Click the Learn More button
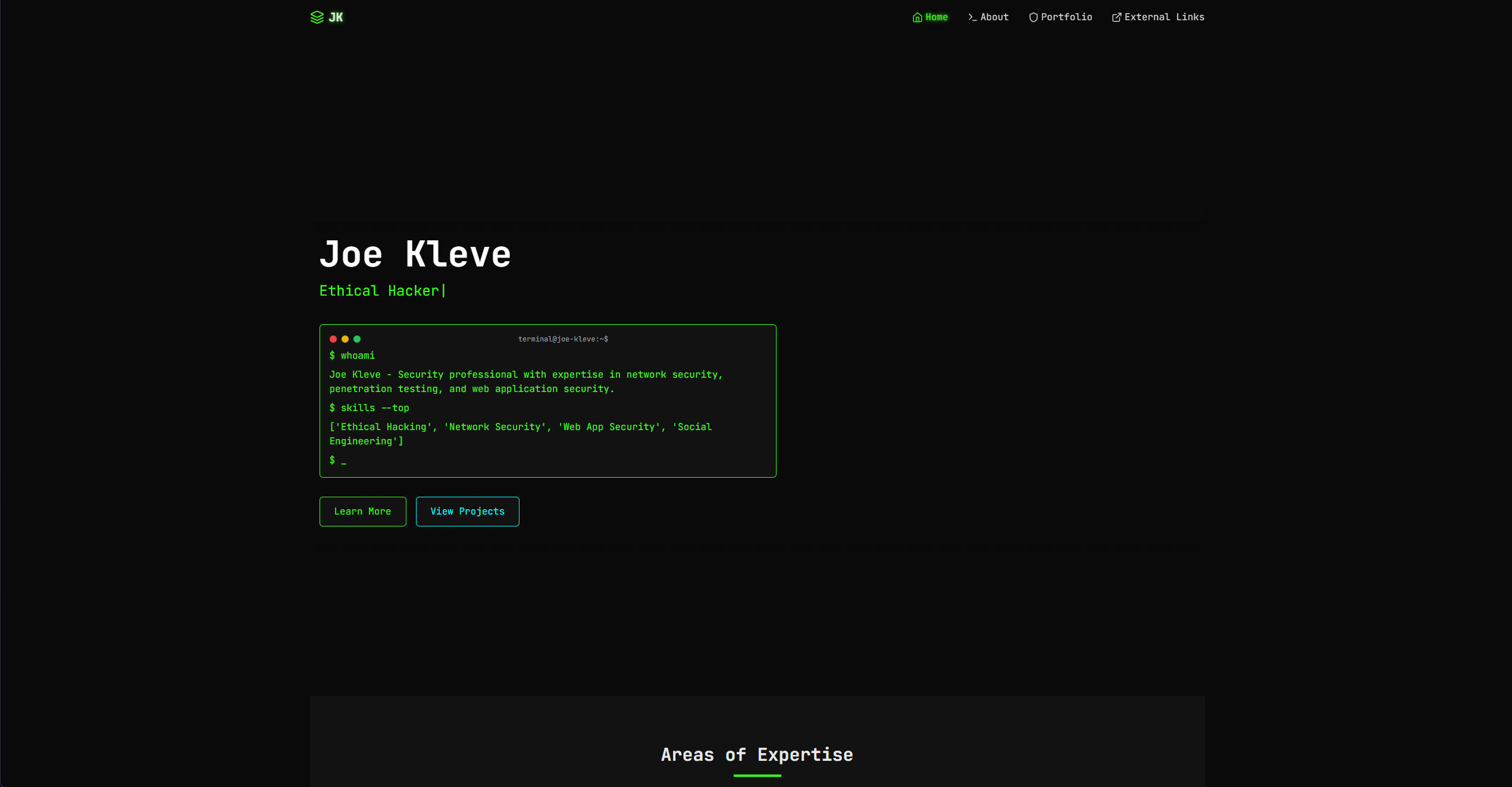Viewport: 1512px width, 787px height. click(x=362, y=511)
